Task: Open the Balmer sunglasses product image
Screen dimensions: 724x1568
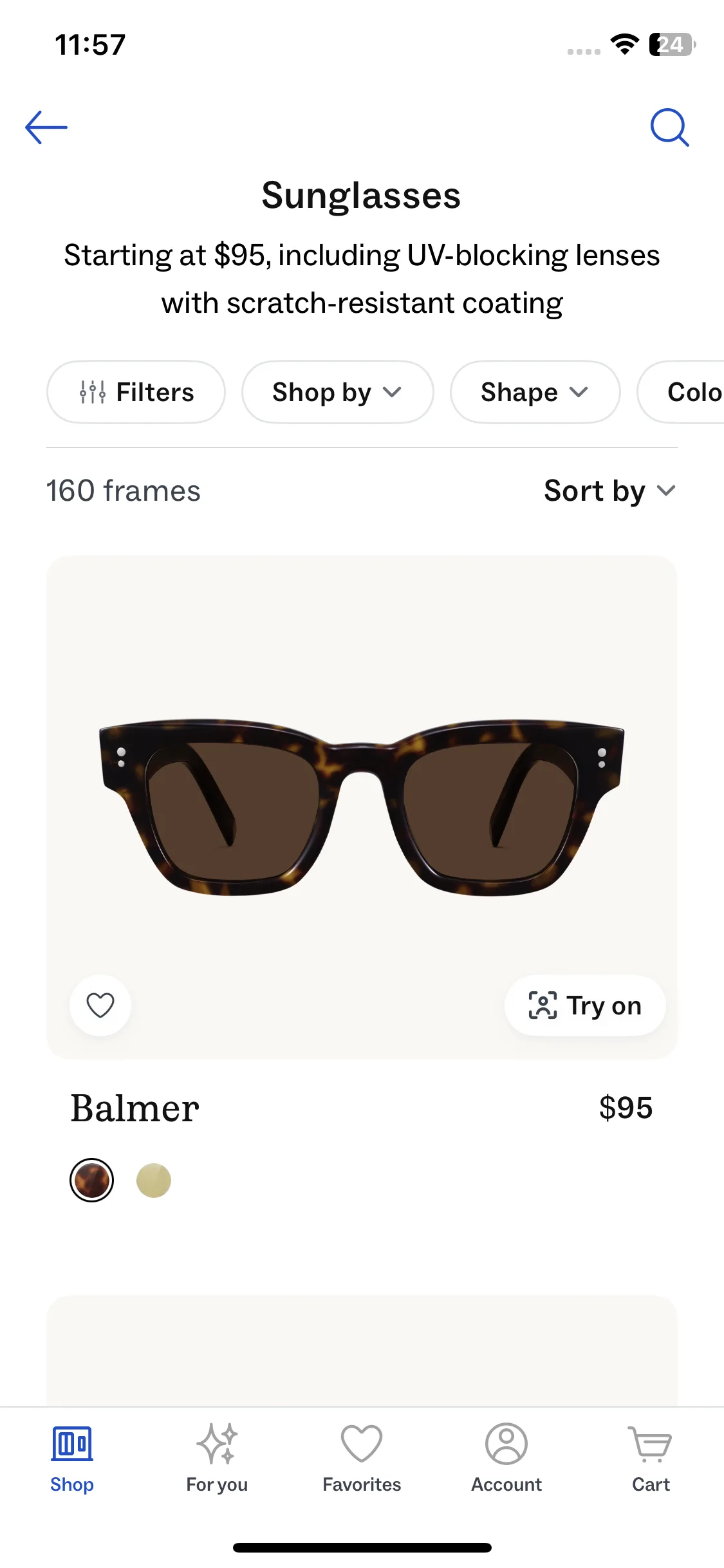Action: tap(362, 805)
